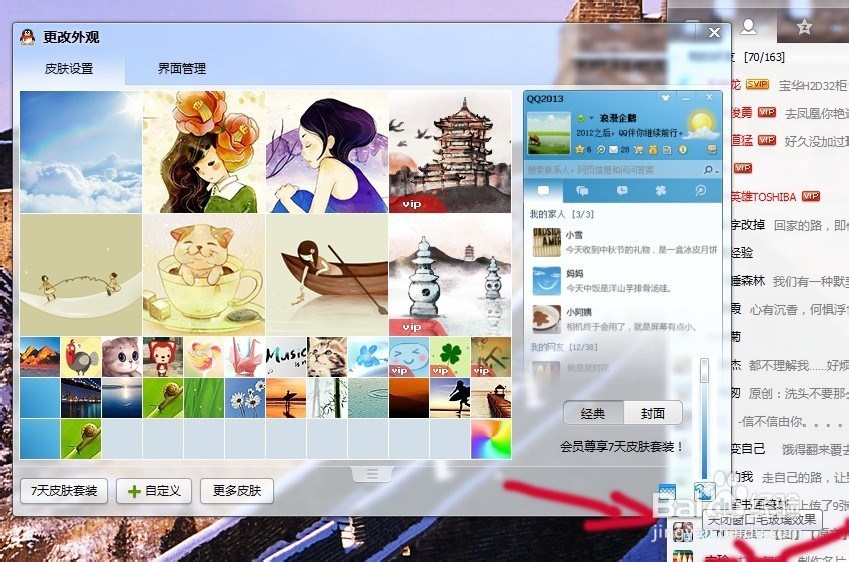849x562 pixels.
Task: Open 更多皮肤 for more skins
Action: coord(237,491)
